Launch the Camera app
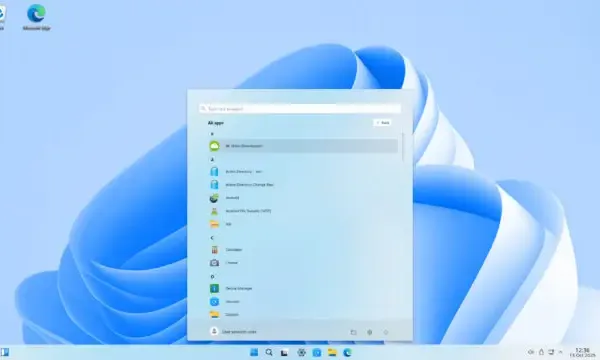This screenshot has height=360, width=600. click(x=302, y=263)
